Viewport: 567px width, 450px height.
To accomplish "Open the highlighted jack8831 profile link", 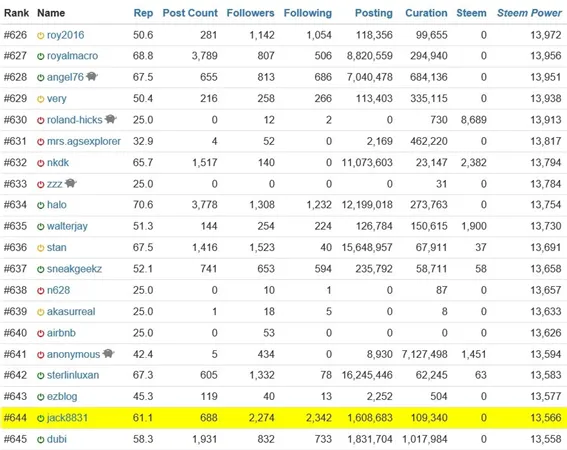I will [x=67, y=418].
